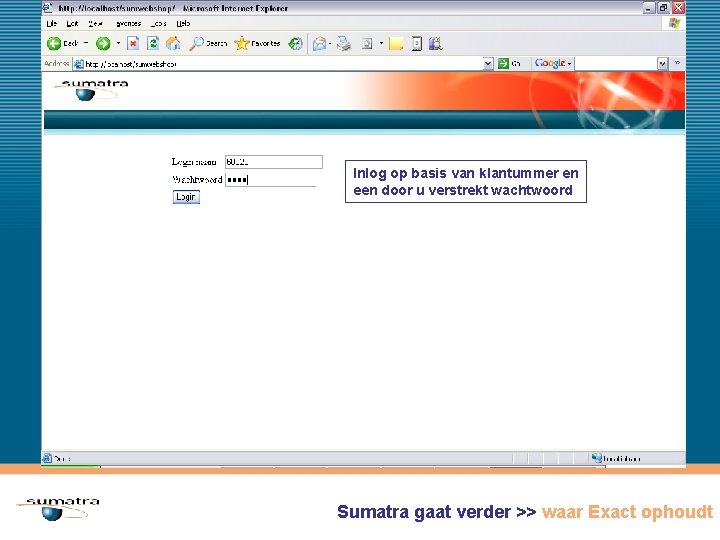Click the page icon in address bar
The width and height of the screenshot is (720, 540).
[x=79, y=64]
